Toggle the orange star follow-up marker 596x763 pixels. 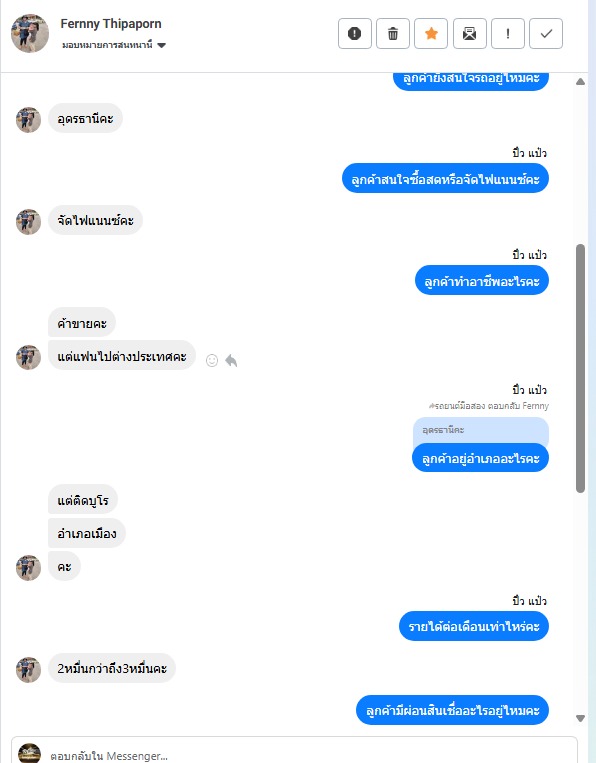click(431, 34)
